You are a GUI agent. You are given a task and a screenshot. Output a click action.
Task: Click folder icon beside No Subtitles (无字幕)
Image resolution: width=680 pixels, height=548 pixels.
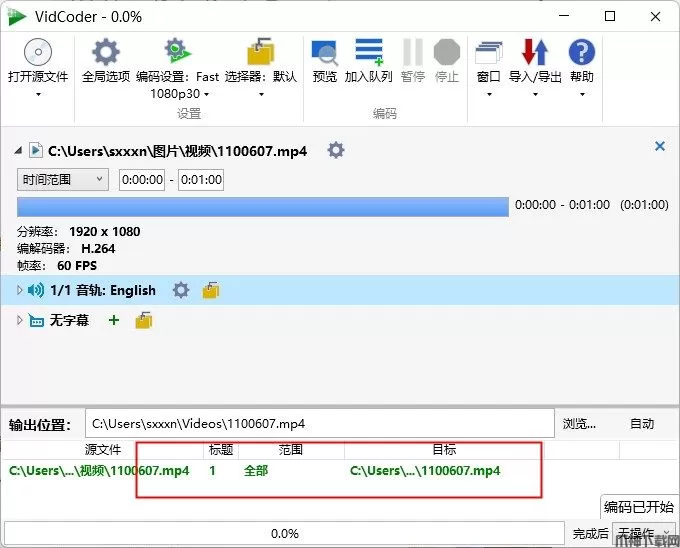[144, 320]
